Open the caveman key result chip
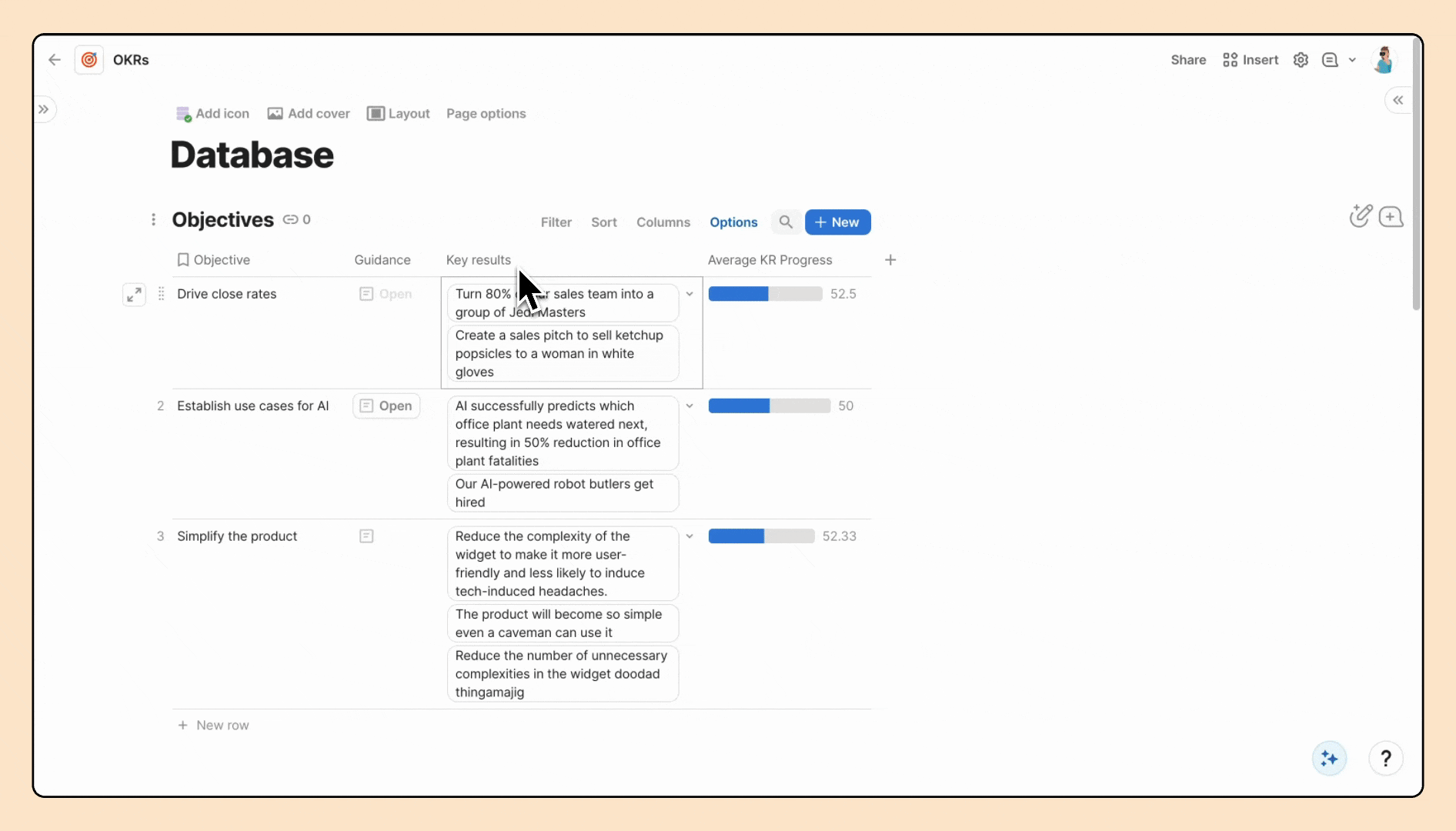1456x831 pixels. 563,623
